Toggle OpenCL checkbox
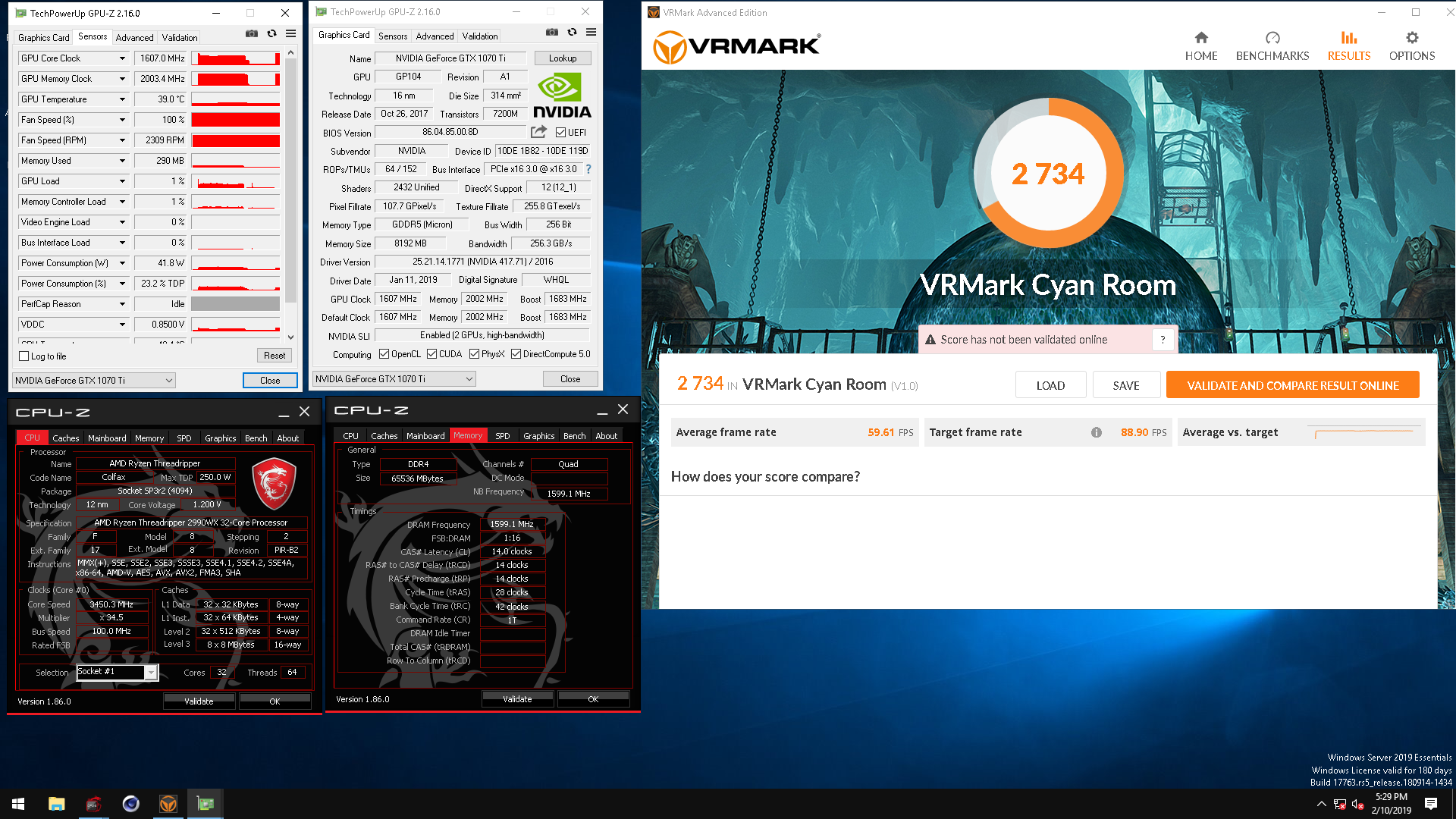 [x=384, y=354]
